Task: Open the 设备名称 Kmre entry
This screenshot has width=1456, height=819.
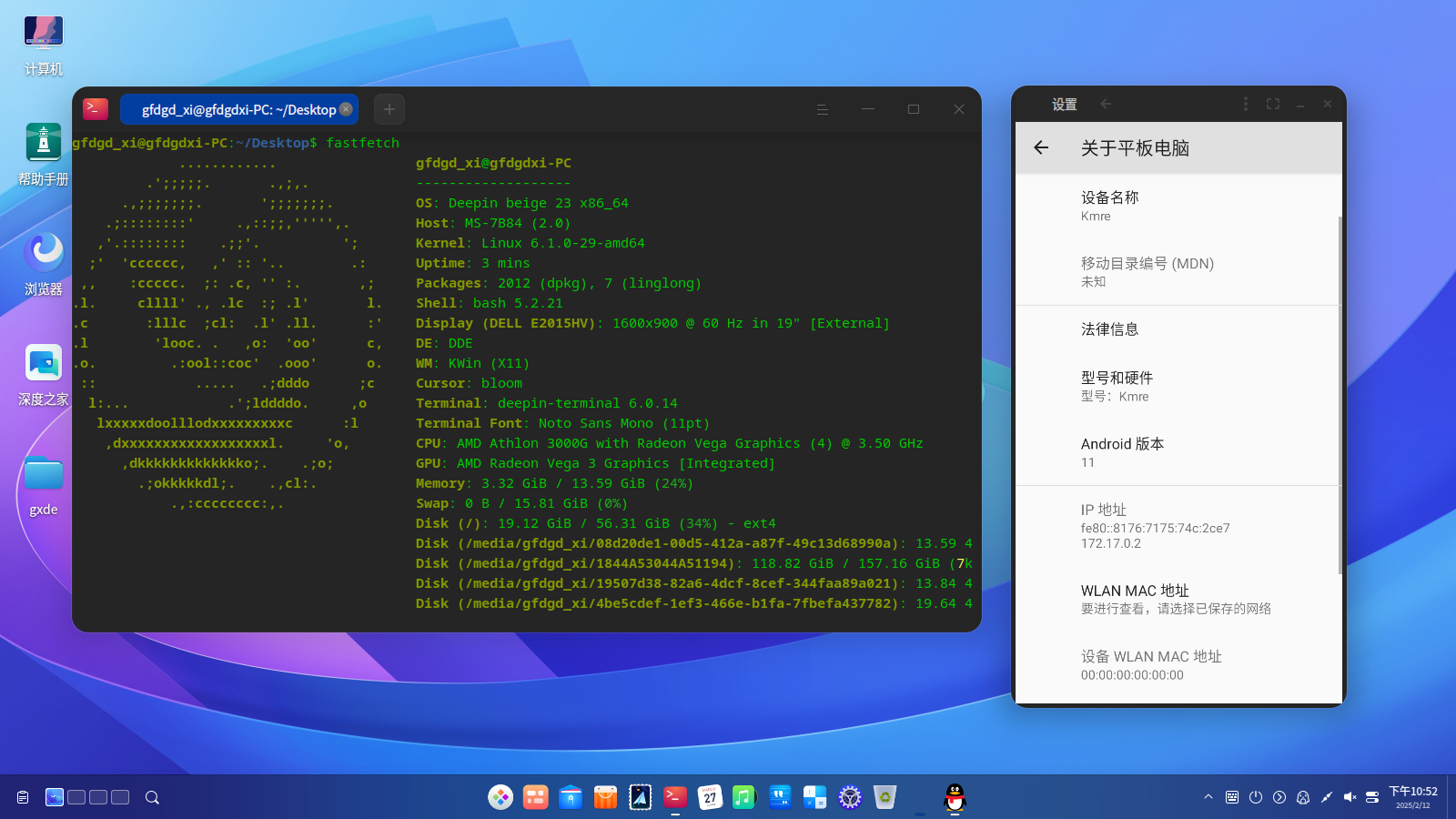Action: click(1178, 207)
